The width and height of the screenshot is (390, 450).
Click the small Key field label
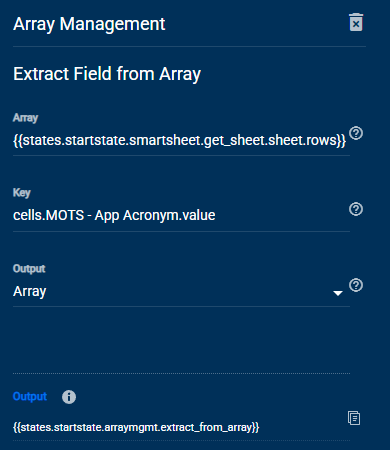pyautogui.click(x=22, y=192)
